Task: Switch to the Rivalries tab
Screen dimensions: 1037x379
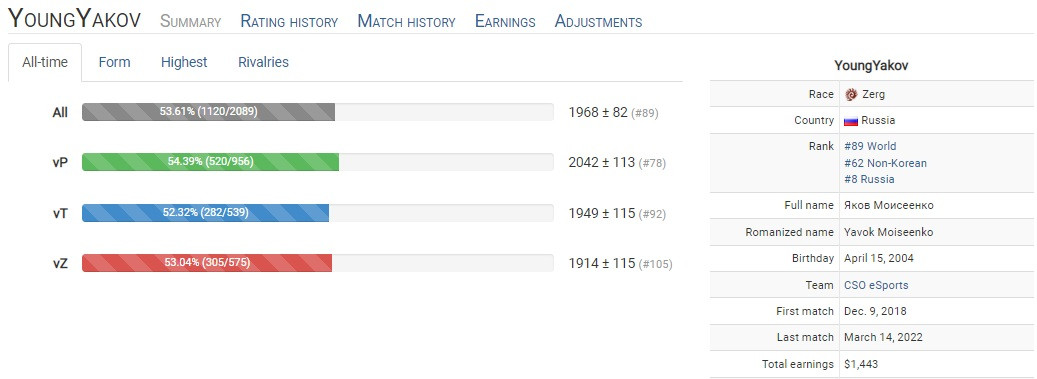Action: 263,62
